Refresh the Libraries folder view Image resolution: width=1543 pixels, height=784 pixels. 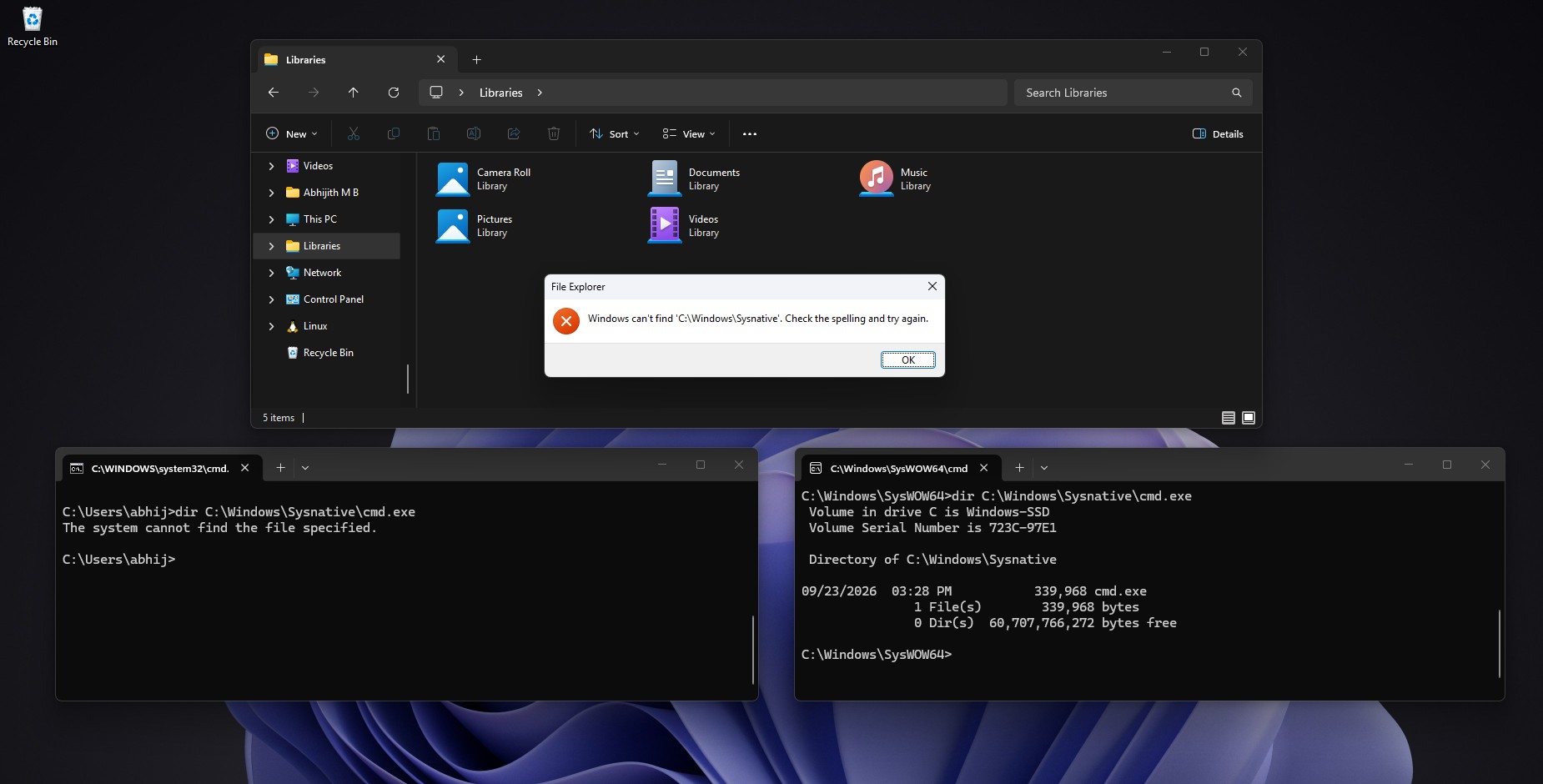click(394, 93)
